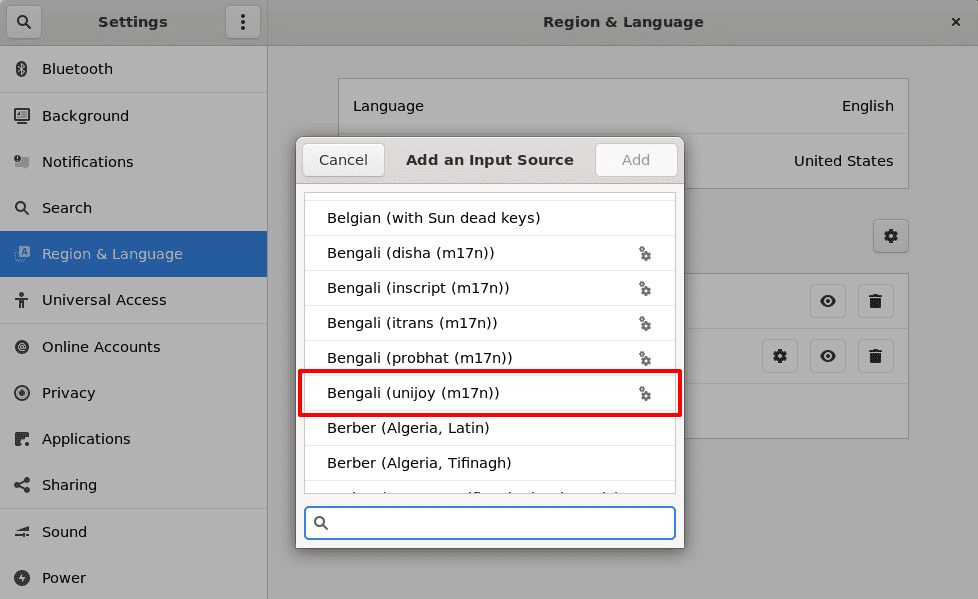Click the Bluetooth entry's icon in the sidebar
The image size is (978, 599).
click(20, 69)
